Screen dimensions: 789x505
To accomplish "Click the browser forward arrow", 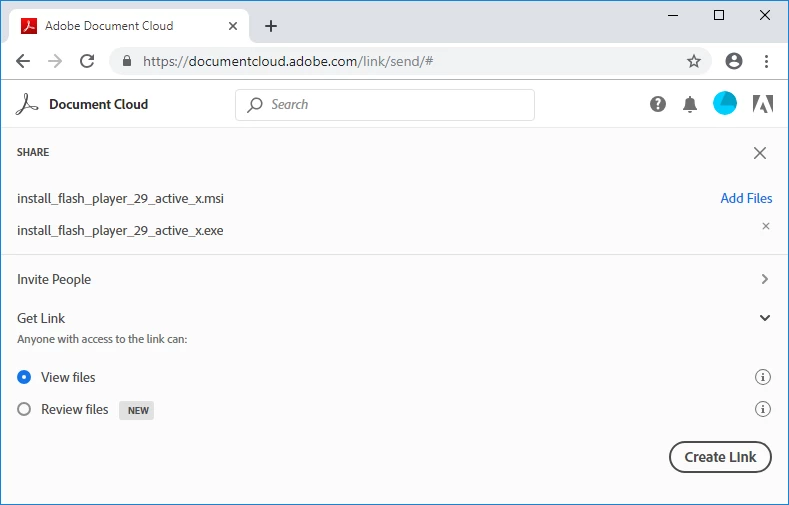I will [x=55, y=61].
